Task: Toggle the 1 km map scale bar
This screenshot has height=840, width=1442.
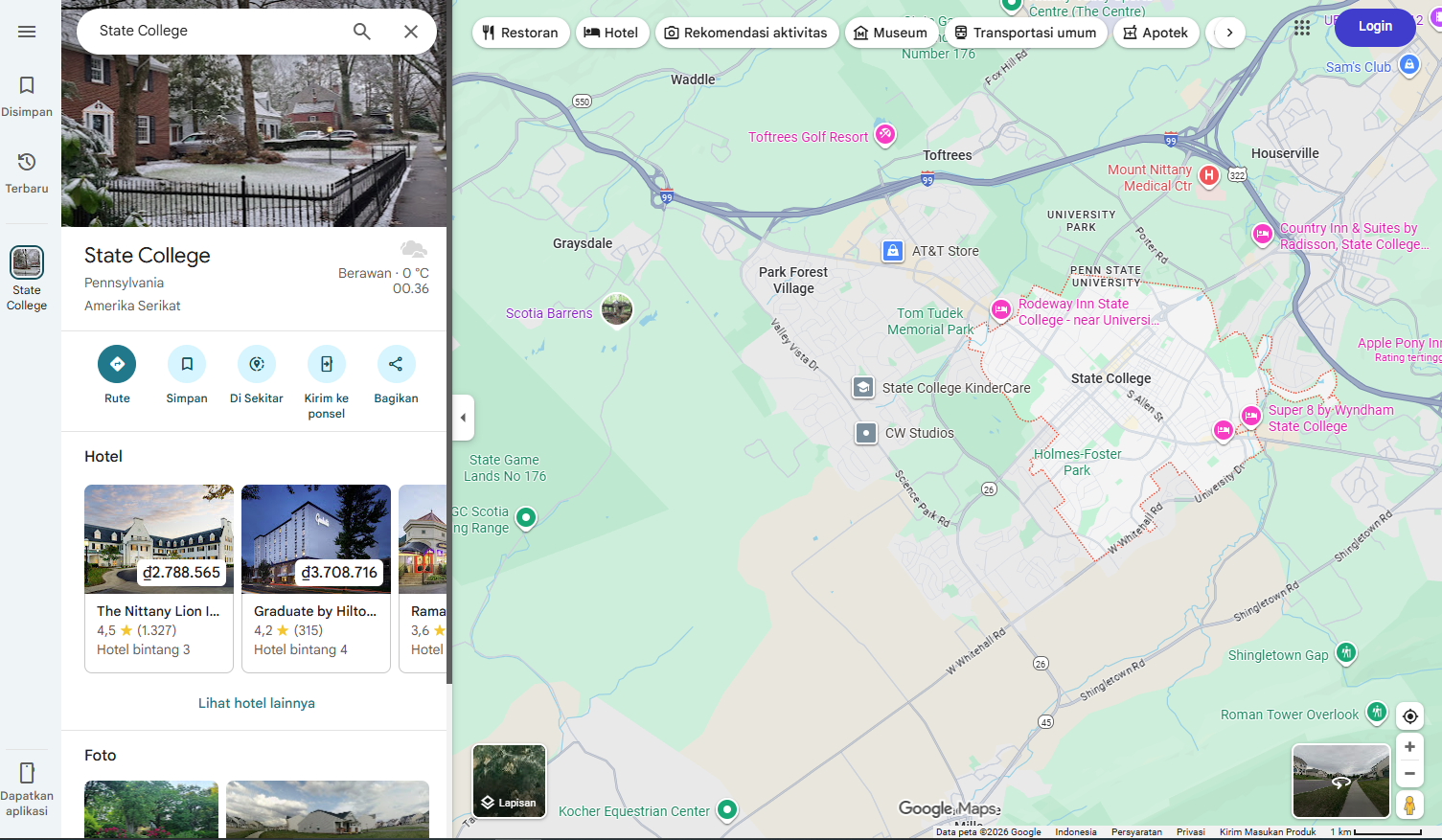Action: 1376,832
